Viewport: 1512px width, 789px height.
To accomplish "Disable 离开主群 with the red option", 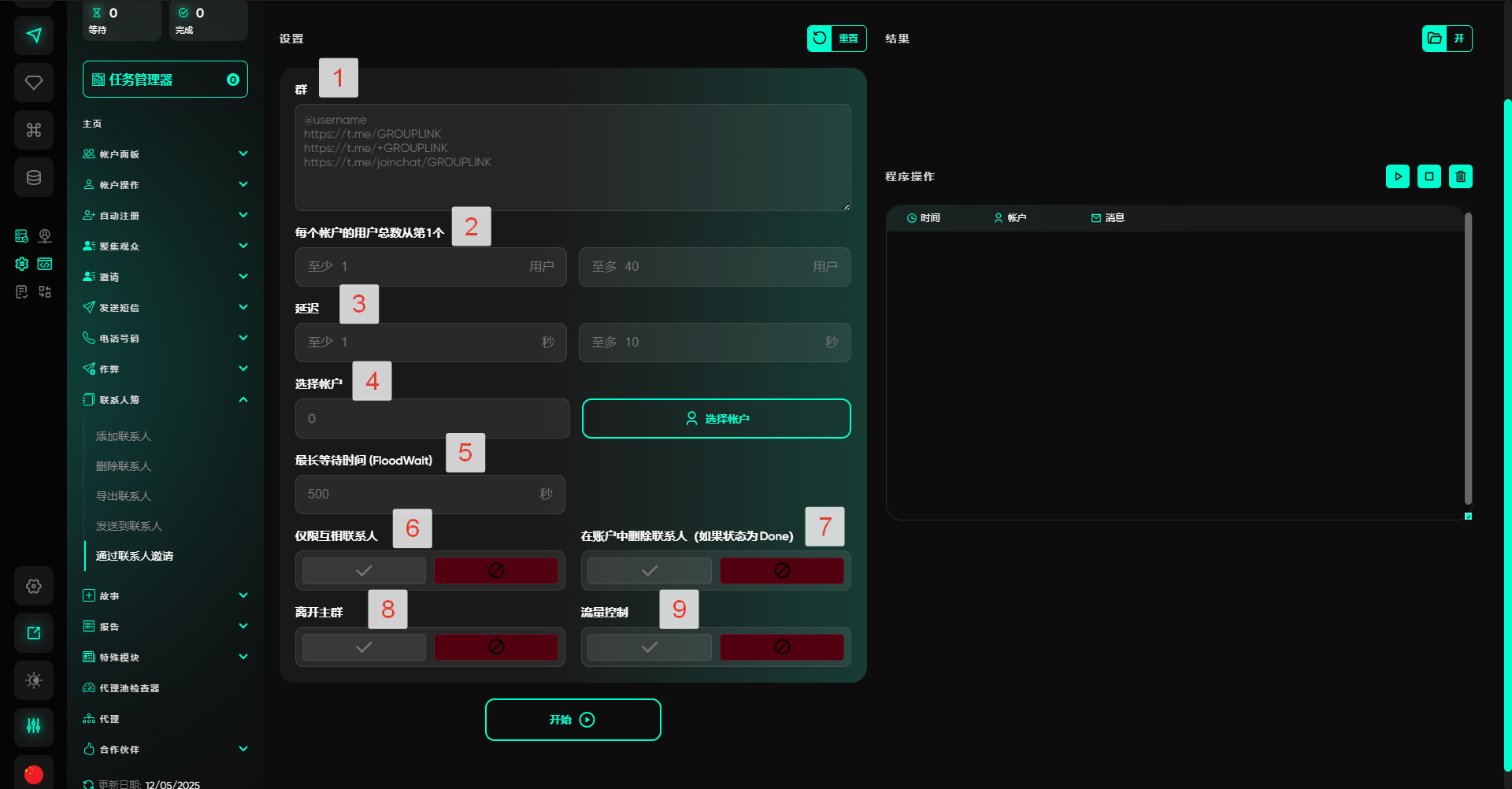I will click(496, 647).
